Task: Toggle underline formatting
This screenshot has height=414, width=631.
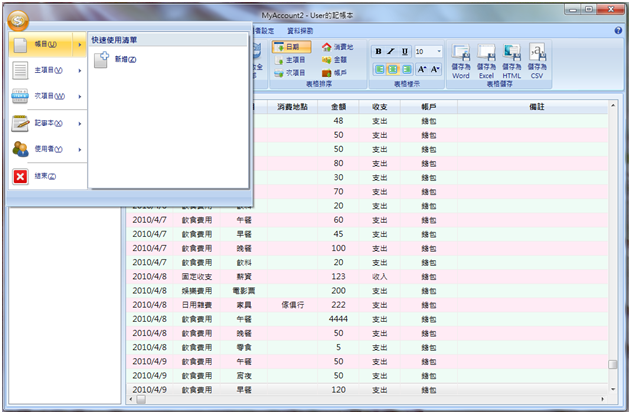Action: point(405,51)
